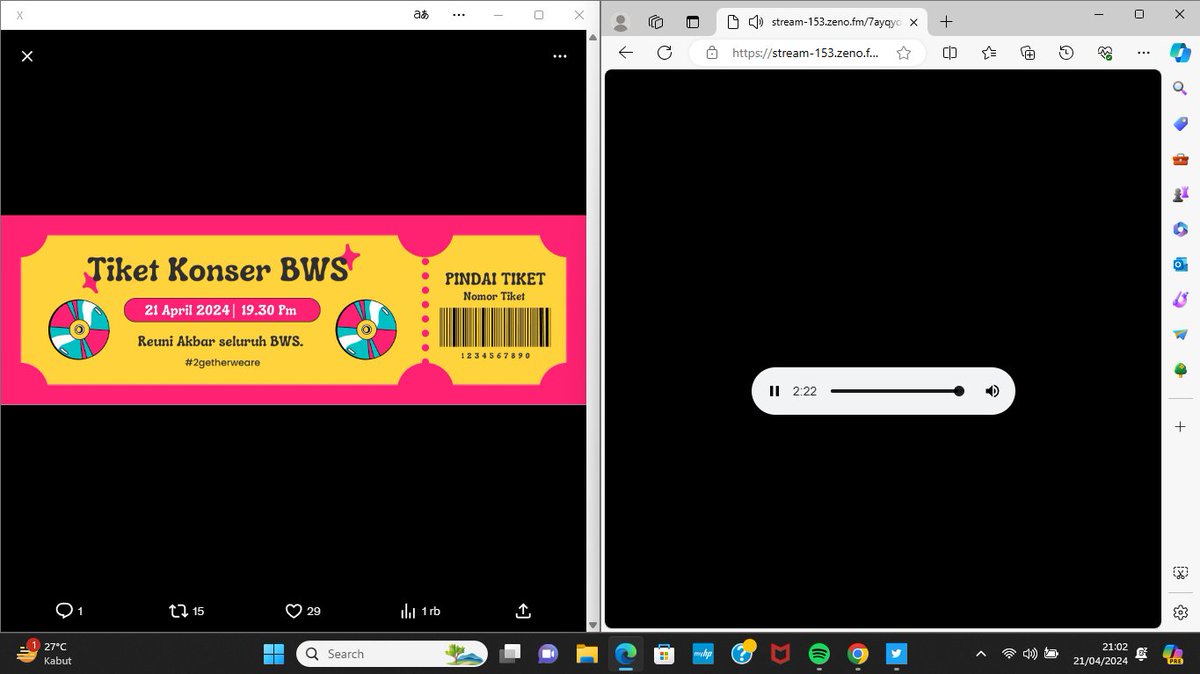
Task: Open Edge sidebar settings gear
Action: (x=1180, y=612)
